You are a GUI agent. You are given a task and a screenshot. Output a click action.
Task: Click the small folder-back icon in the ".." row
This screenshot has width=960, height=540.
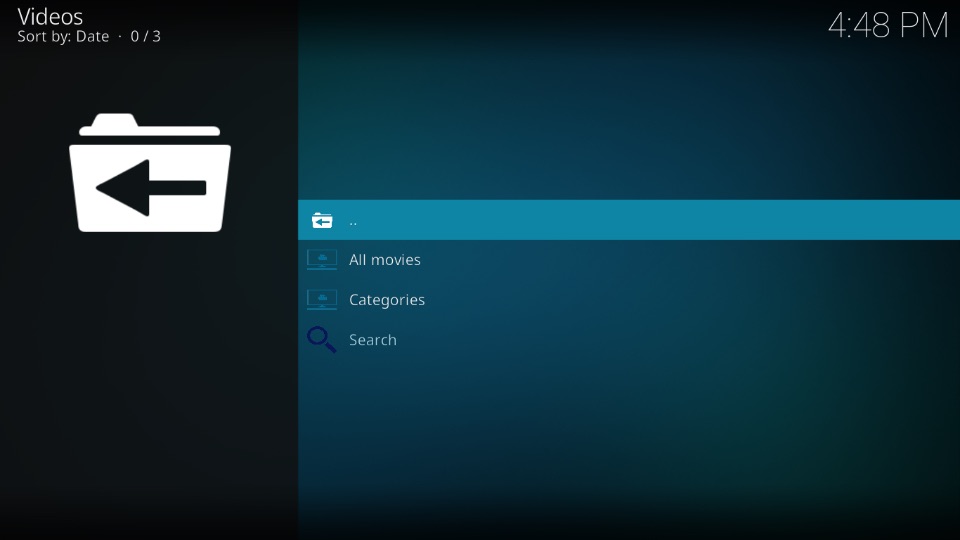(322, 220)
